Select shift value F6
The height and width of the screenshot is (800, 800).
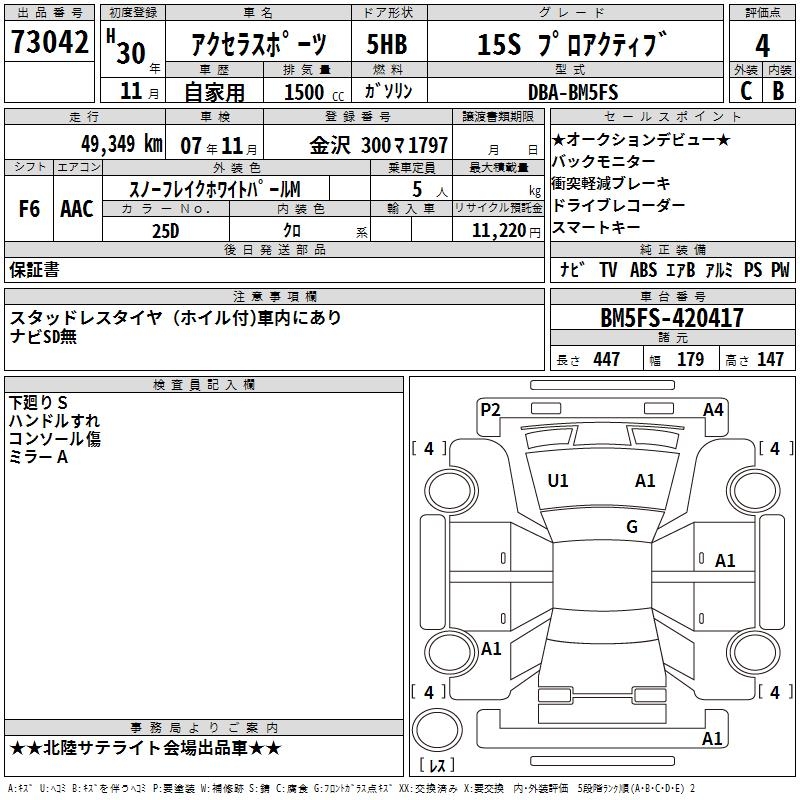click(x=29, y=209)
